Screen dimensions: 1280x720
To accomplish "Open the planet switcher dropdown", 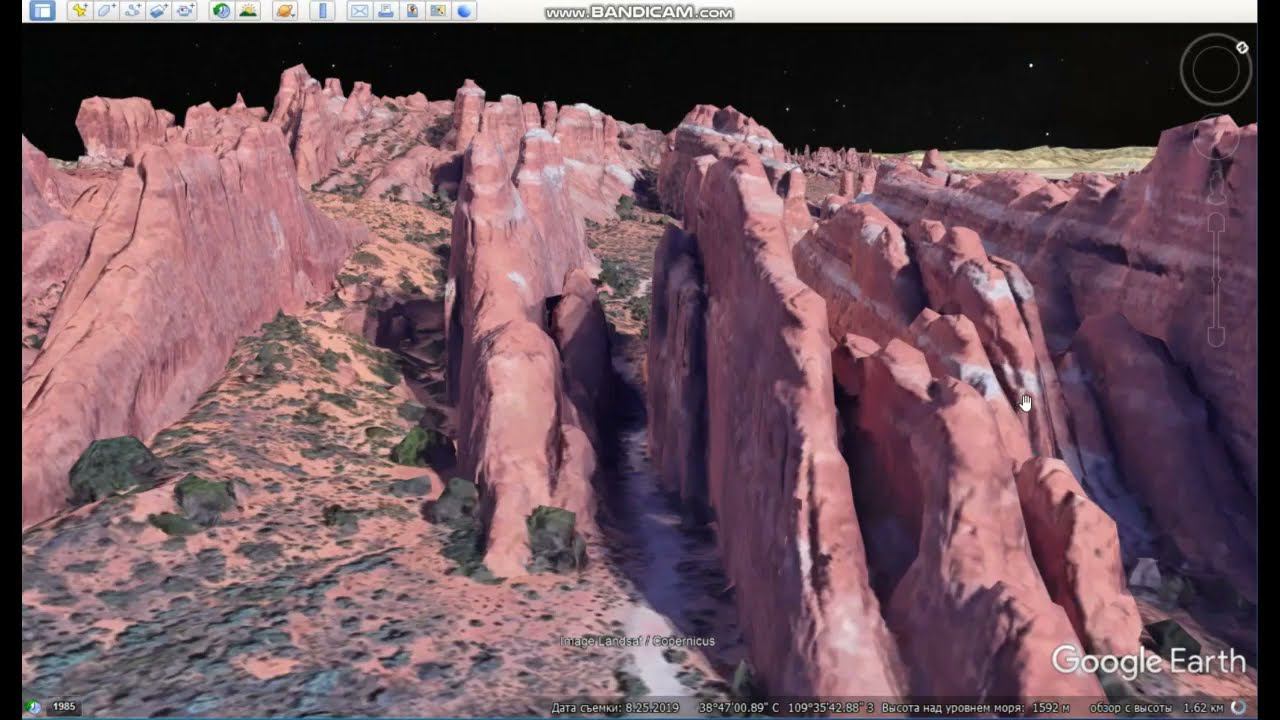I will 285,11.
